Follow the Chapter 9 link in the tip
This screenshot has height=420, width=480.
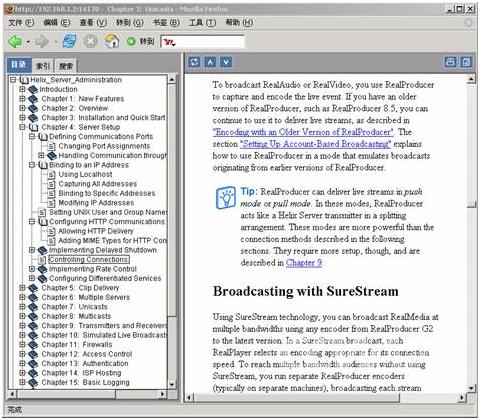click(x=304, y=263)
